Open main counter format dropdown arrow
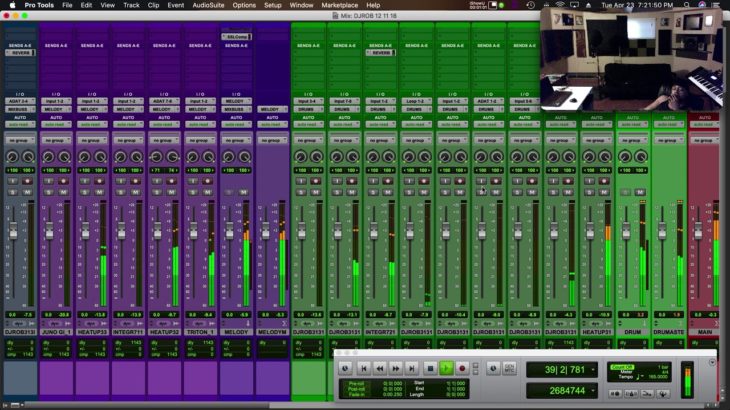 click(x=593, y=370)
